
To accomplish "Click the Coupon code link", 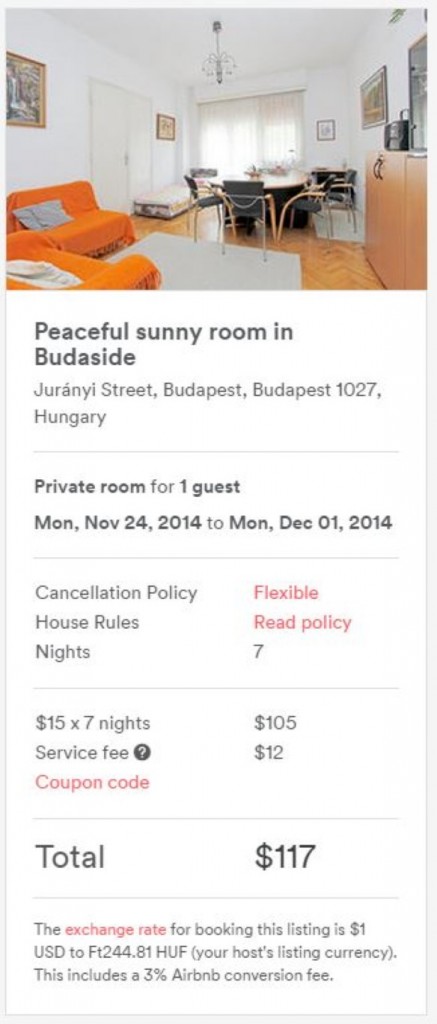I will pos(92,782).
